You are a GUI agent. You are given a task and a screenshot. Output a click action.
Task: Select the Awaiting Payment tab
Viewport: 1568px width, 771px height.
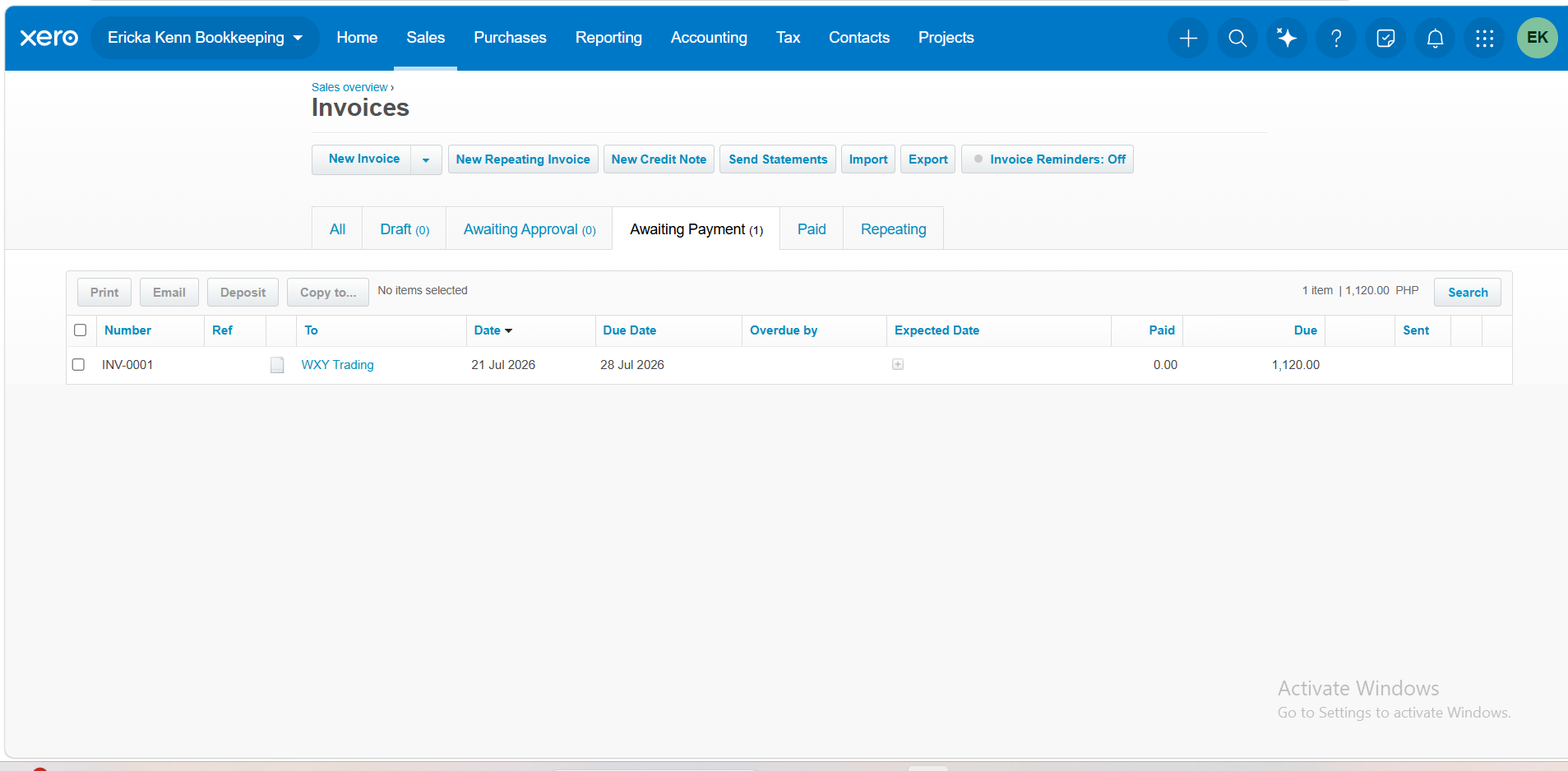pyautogui.click(x=696, y=229)
